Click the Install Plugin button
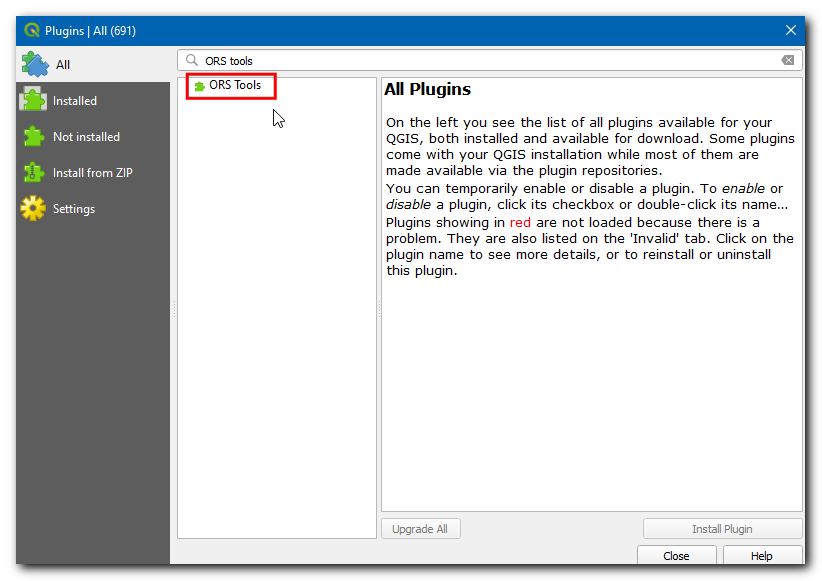 [x=722, y=529]
